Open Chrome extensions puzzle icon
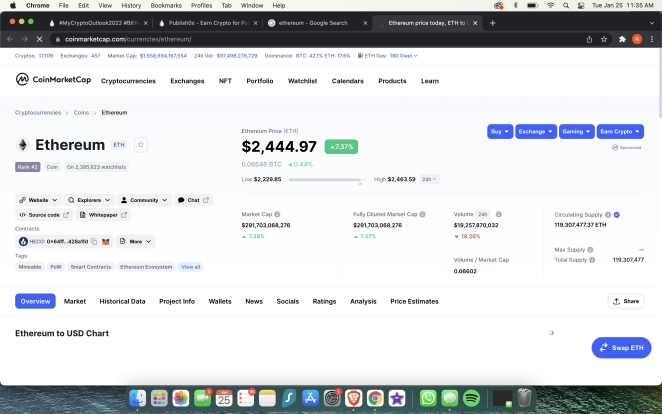The height and width of the screenshot is (414, 662). coord(622,39)
